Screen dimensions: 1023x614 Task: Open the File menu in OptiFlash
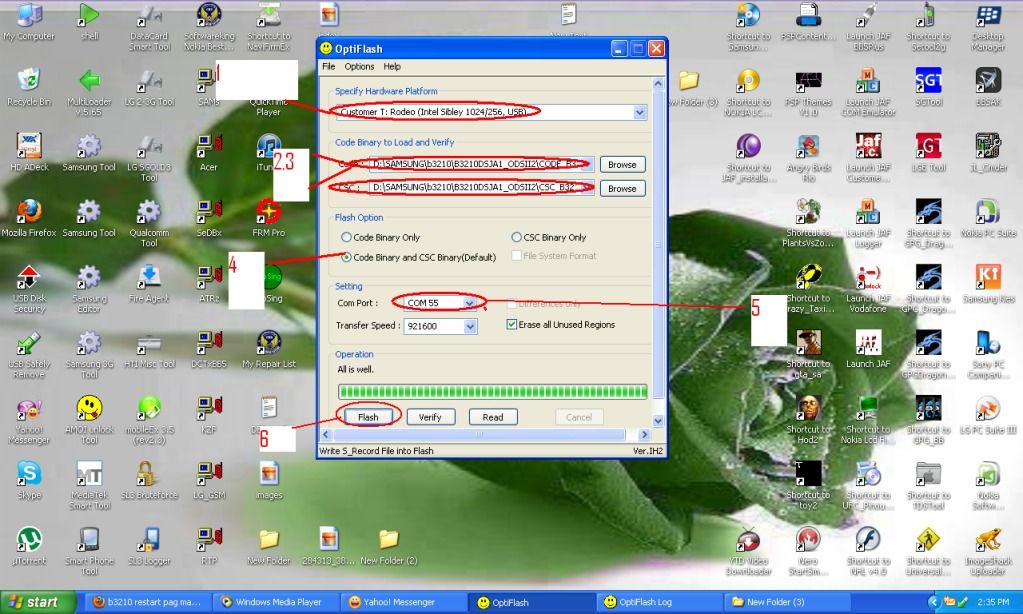[x=328, y=67]
